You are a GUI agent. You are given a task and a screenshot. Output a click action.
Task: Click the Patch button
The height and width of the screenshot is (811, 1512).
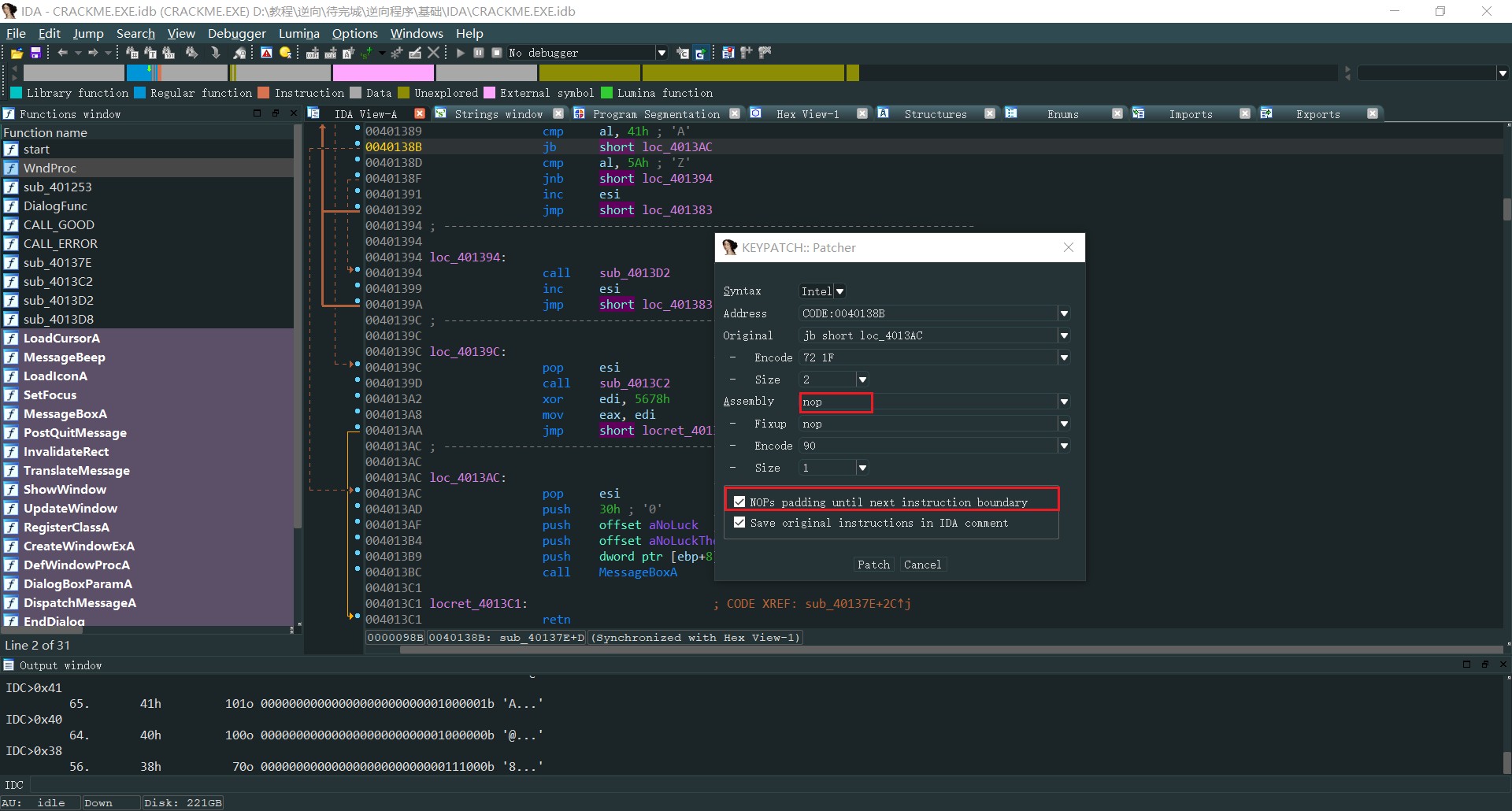873,565
